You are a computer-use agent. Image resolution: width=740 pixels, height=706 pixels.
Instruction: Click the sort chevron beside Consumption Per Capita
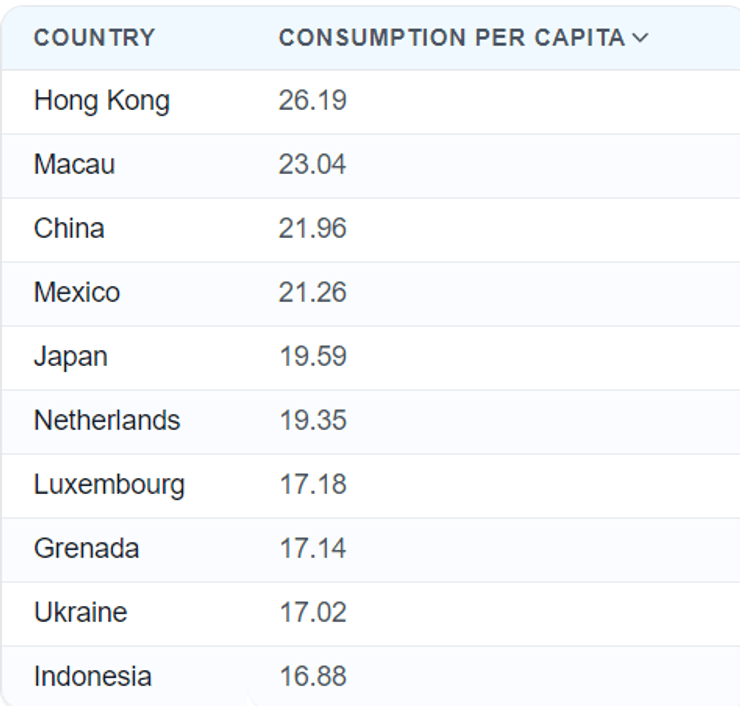coord(640,38)
